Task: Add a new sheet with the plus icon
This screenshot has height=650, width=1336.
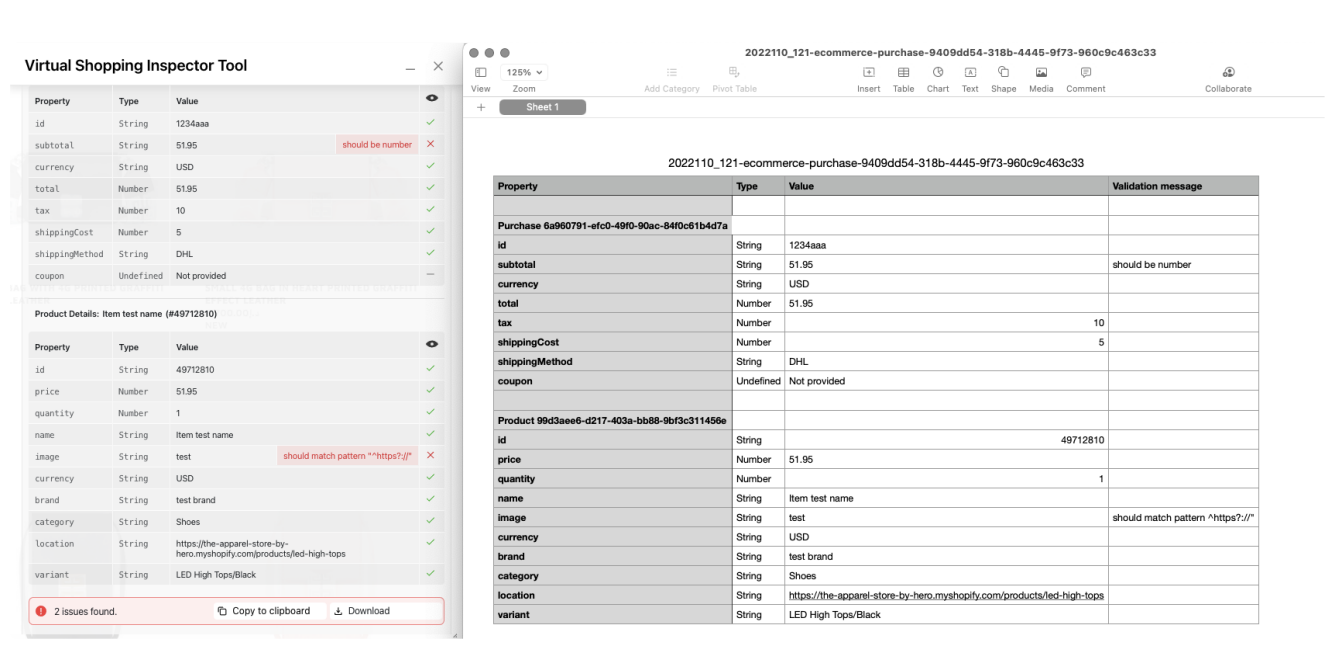Action: pyautogui.click(x=481, y=107)
